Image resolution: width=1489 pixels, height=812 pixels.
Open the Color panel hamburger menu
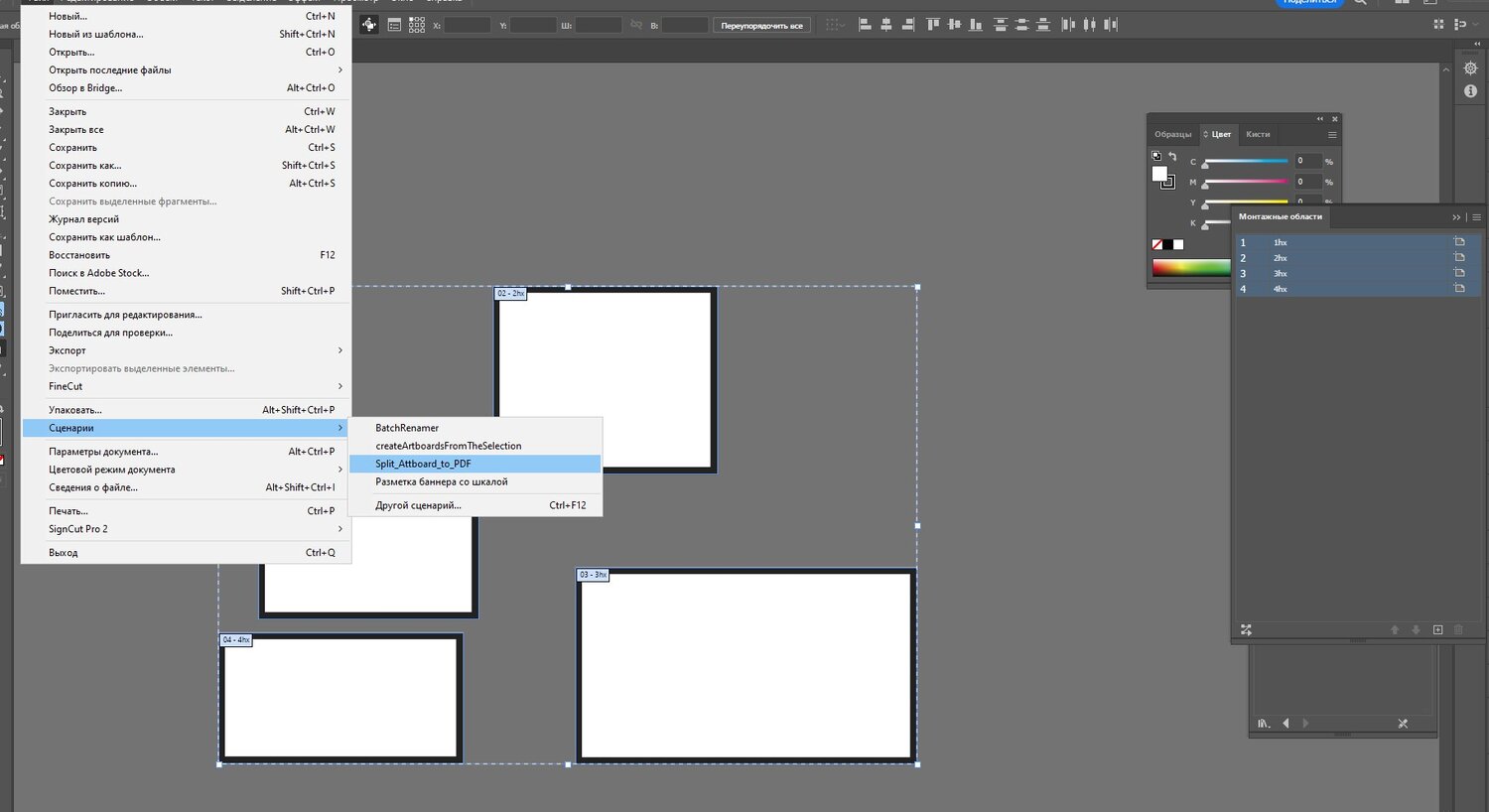pyautogui.click(x=1332, y=135)
